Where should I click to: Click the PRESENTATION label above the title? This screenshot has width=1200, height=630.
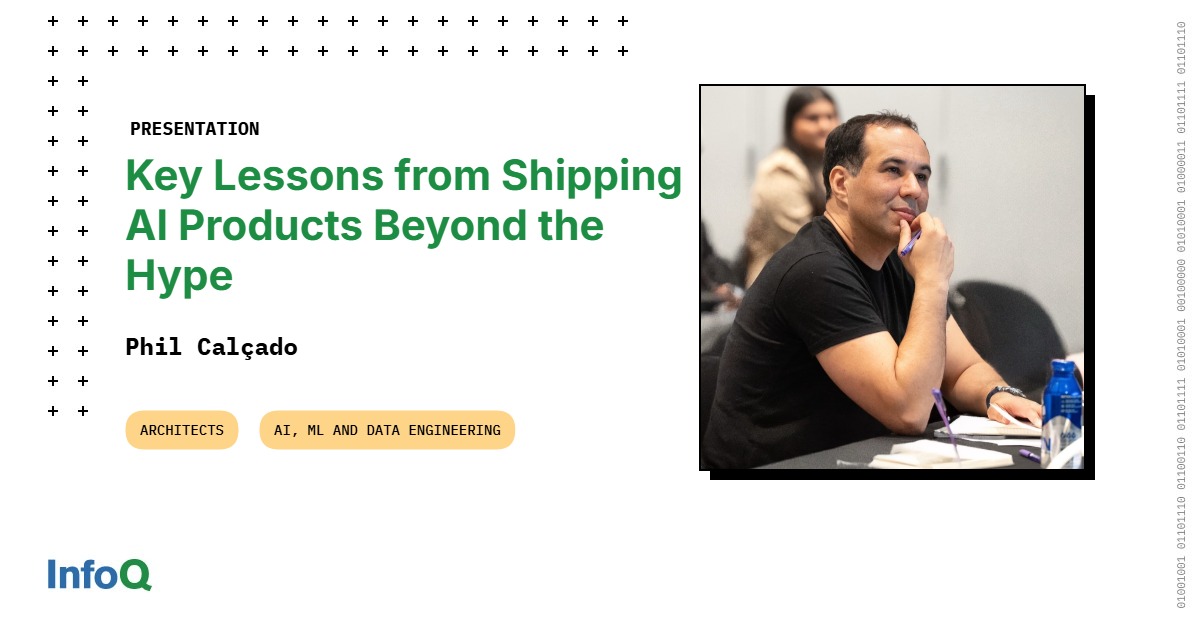coord(194,129)
